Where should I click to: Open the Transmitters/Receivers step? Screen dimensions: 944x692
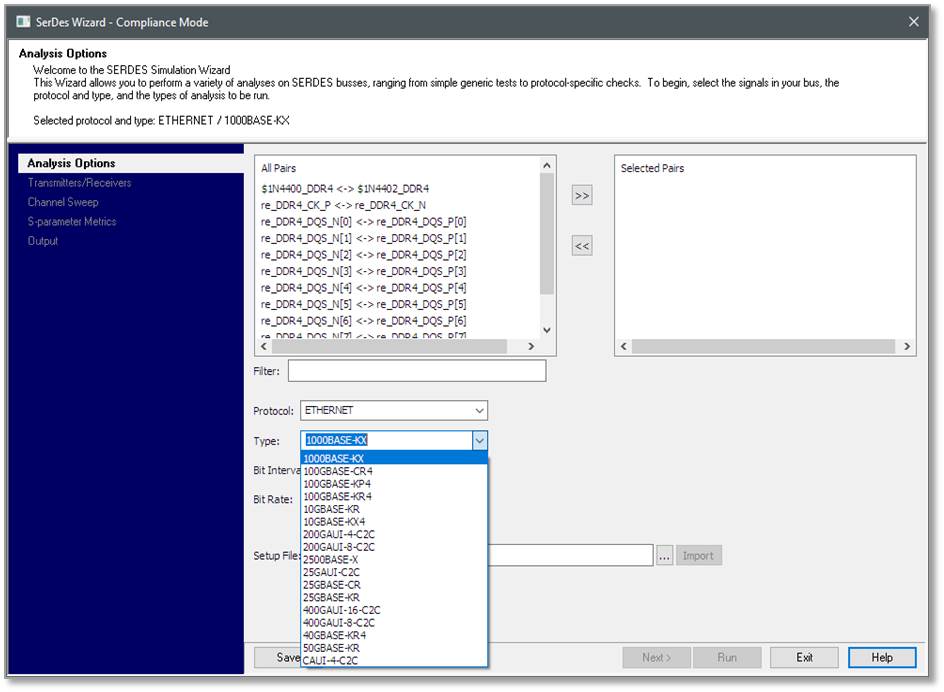pyautogui.click(x=79, y=182)
